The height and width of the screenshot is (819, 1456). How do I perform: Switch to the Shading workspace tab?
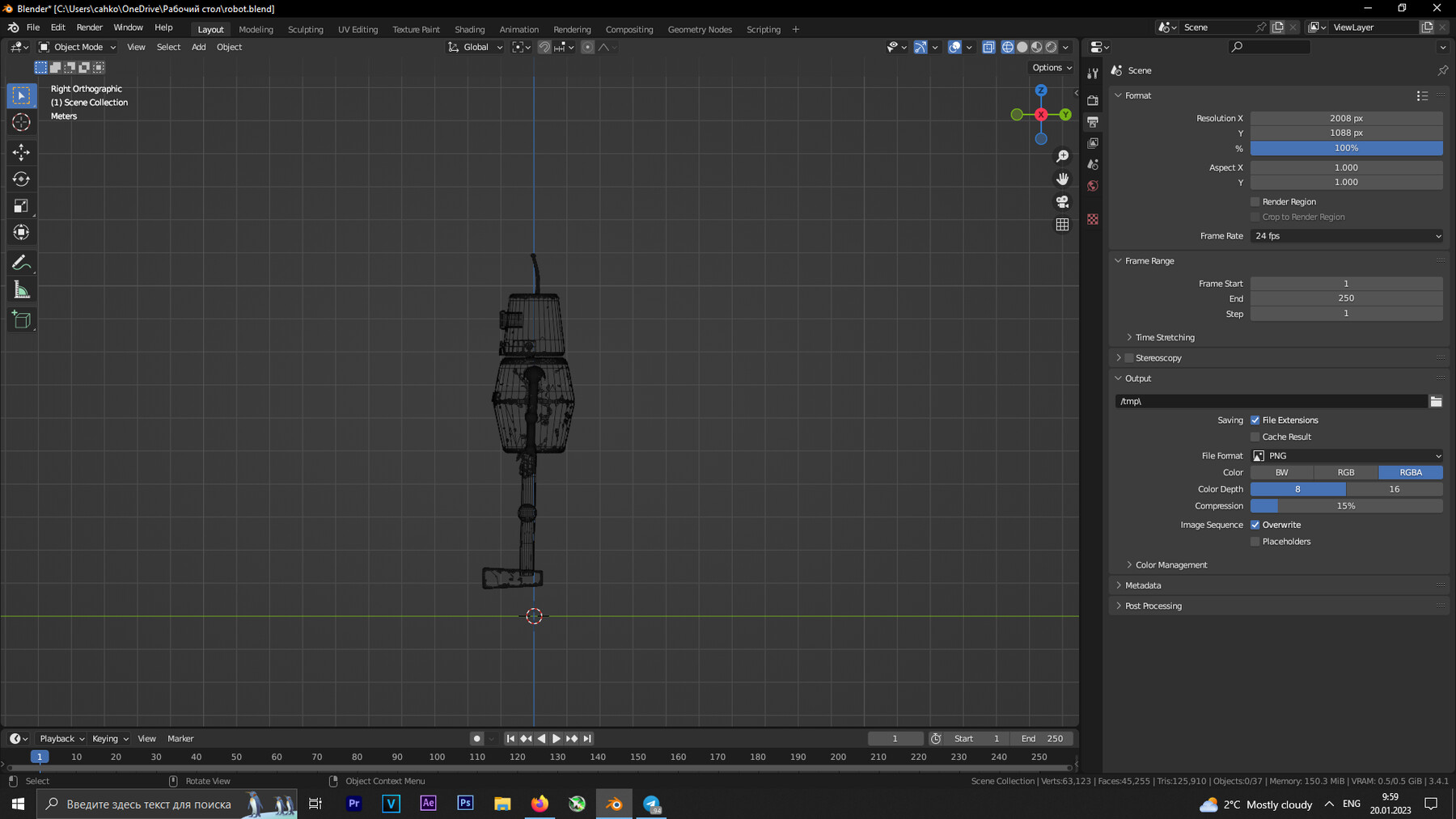(469, 29)
